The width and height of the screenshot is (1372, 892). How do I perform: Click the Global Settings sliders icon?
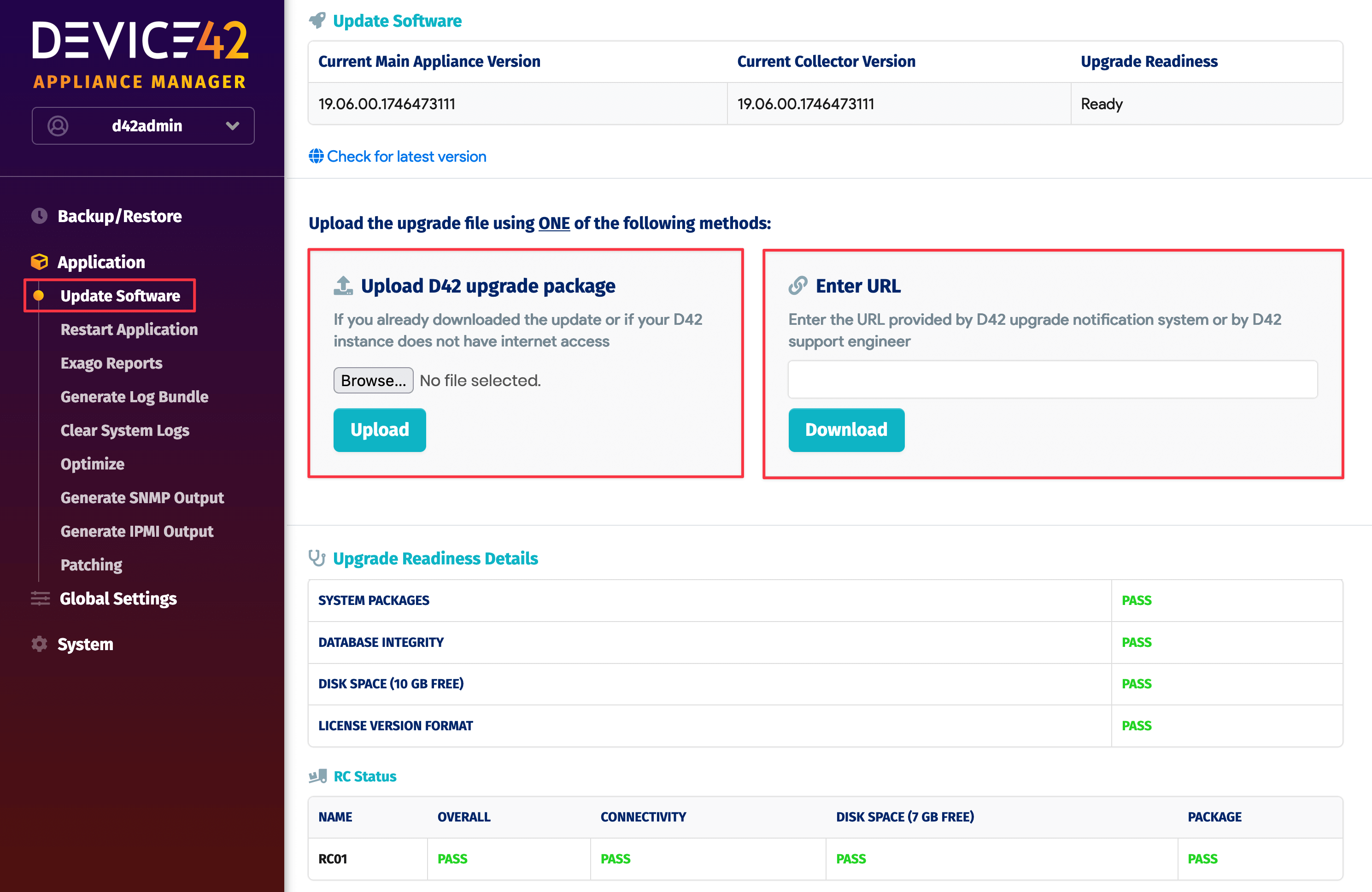(x=41, y=599)
